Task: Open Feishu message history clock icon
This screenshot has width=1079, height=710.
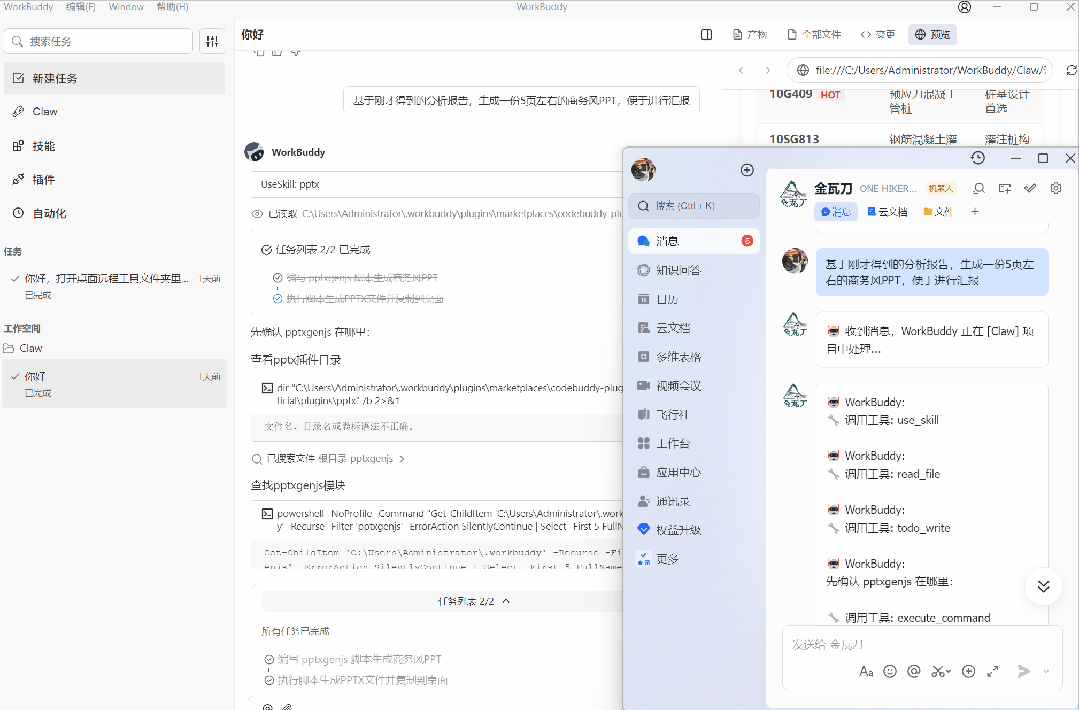Action: point(978,158)
